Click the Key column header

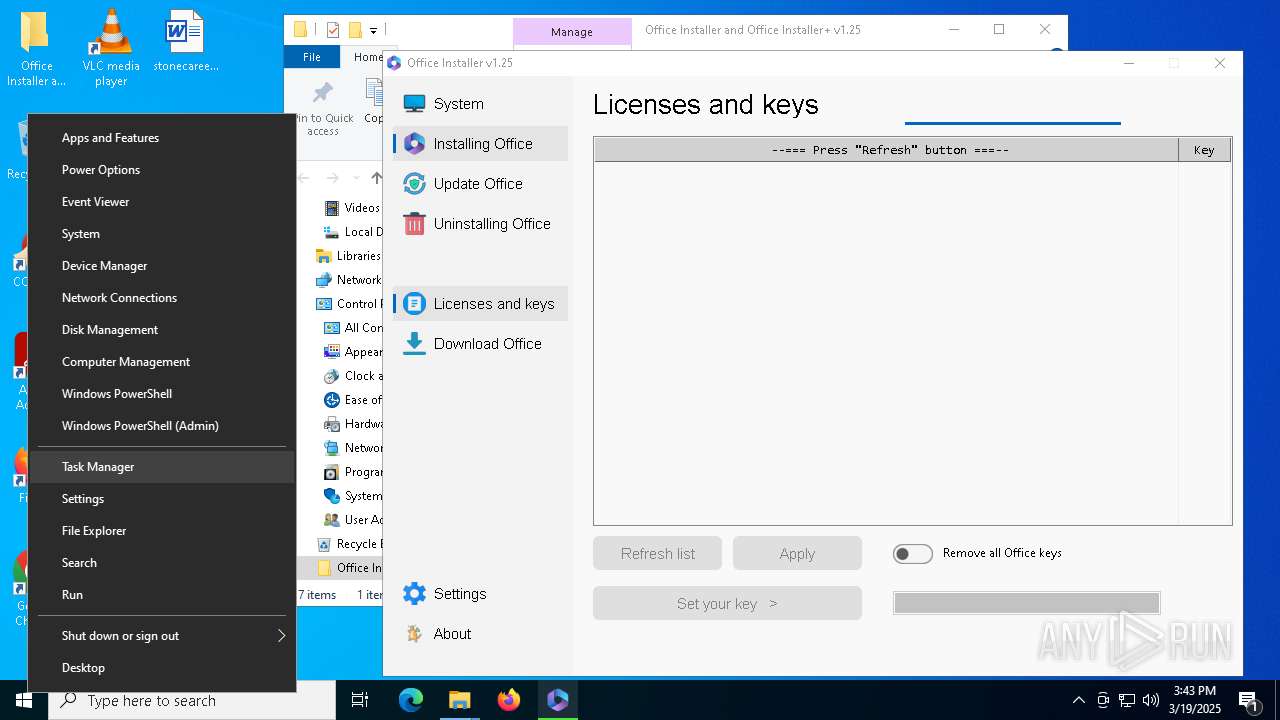1204,150
